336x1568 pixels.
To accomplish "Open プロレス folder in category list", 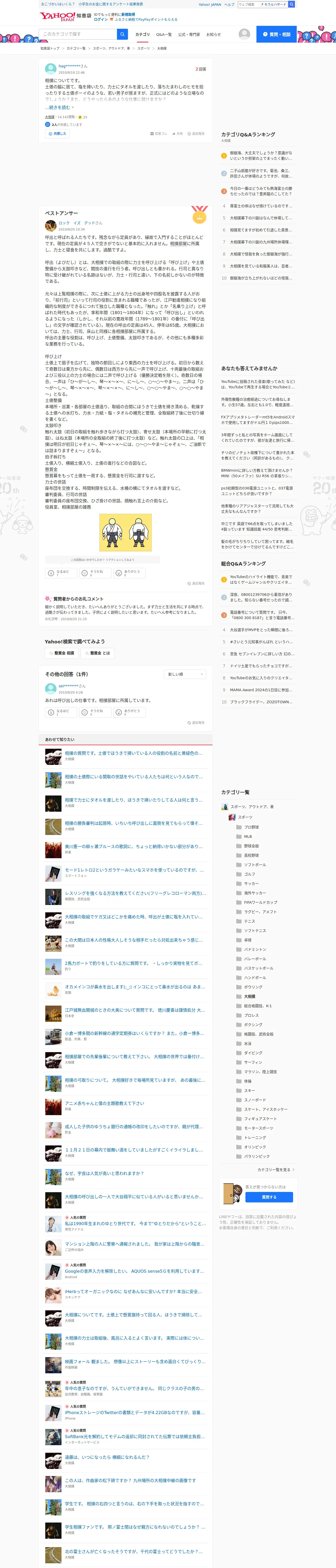I will pos(248,1015).
